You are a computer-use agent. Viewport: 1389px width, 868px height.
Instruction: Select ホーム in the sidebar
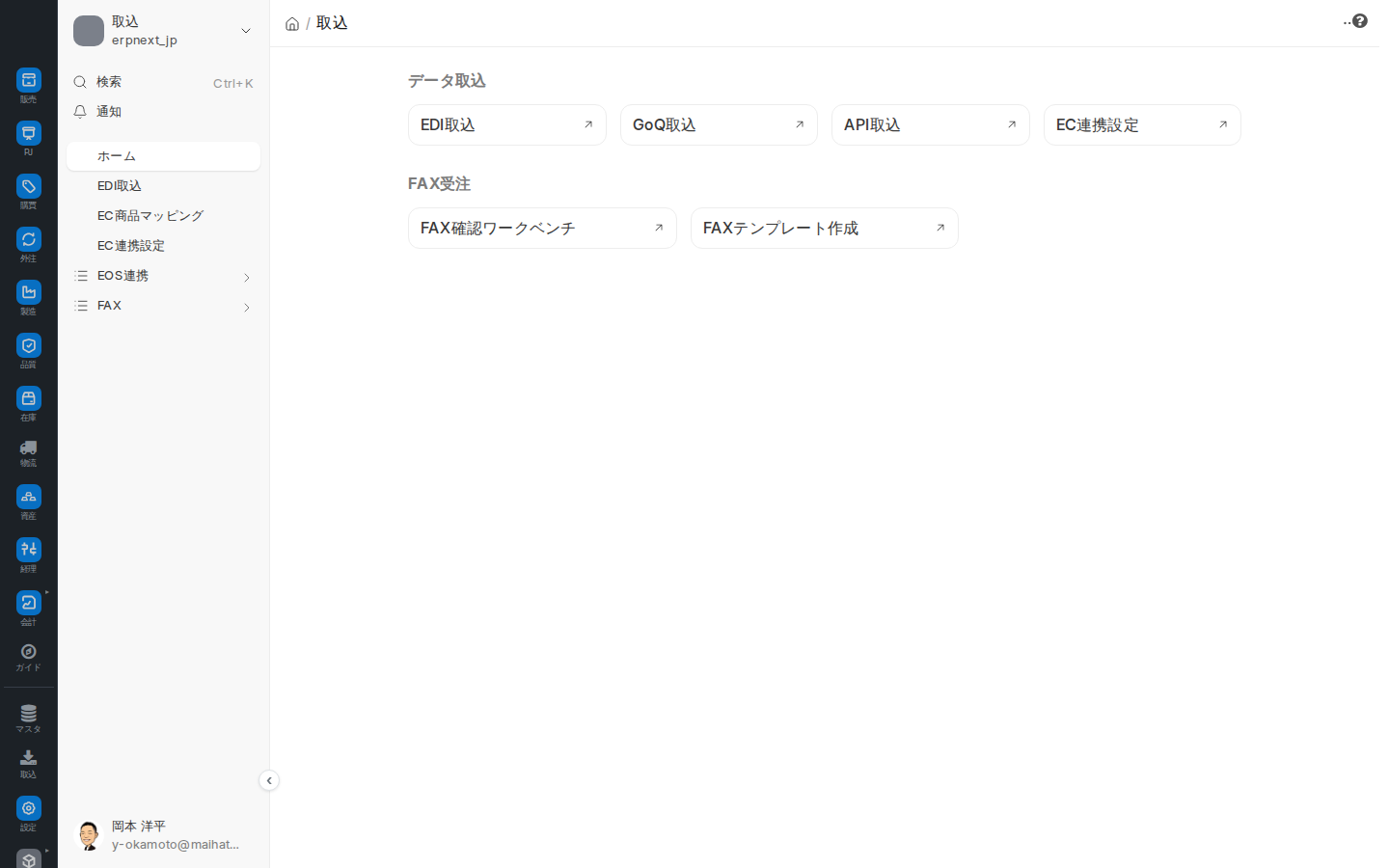click(163, 156)
